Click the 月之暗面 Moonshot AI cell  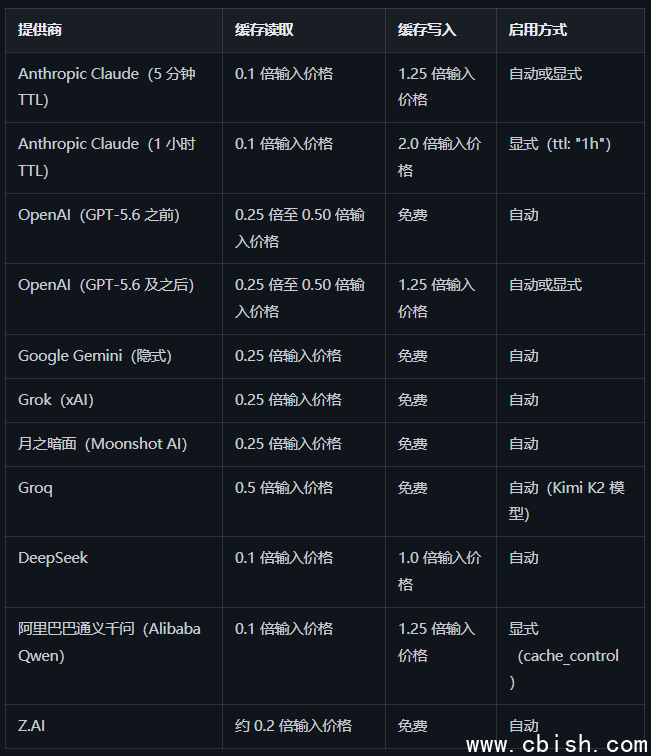(x=113, y=444)
